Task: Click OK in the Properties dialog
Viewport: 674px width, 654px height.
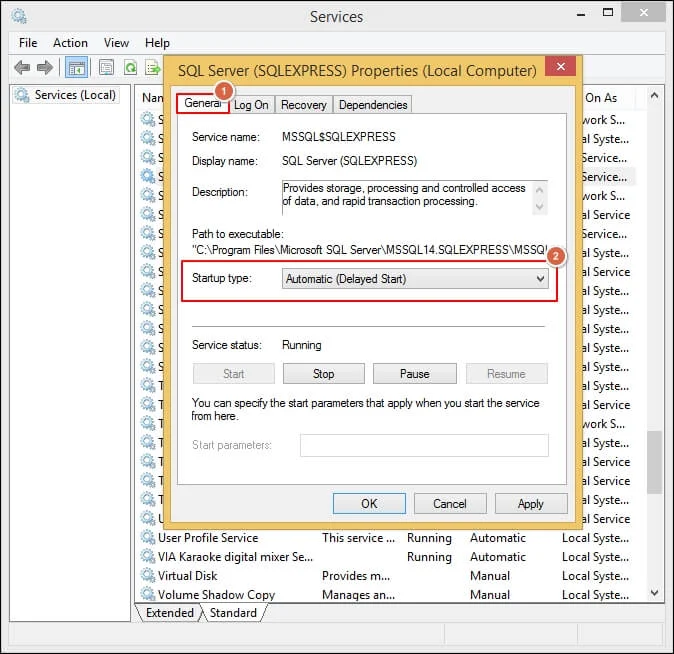Action: (x=369, y=504)
